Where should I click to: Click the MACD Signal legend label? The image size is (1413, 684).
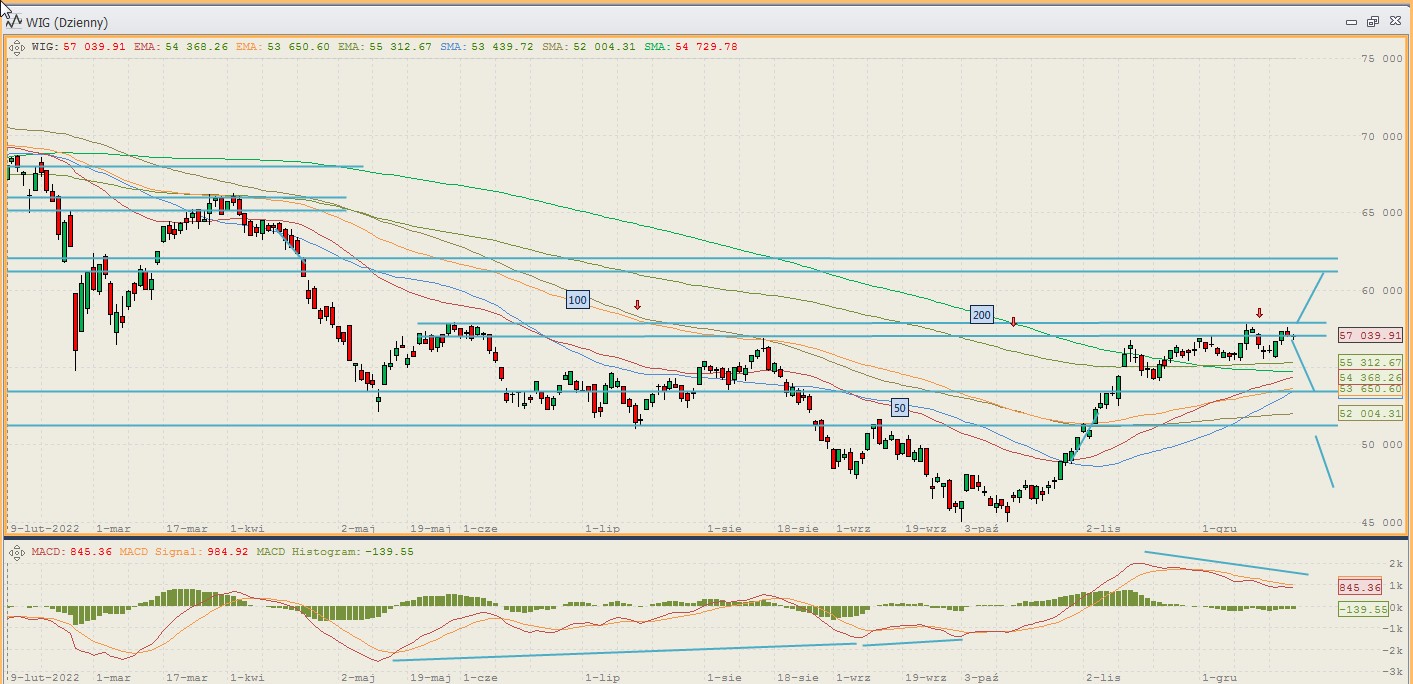[152, 551]
